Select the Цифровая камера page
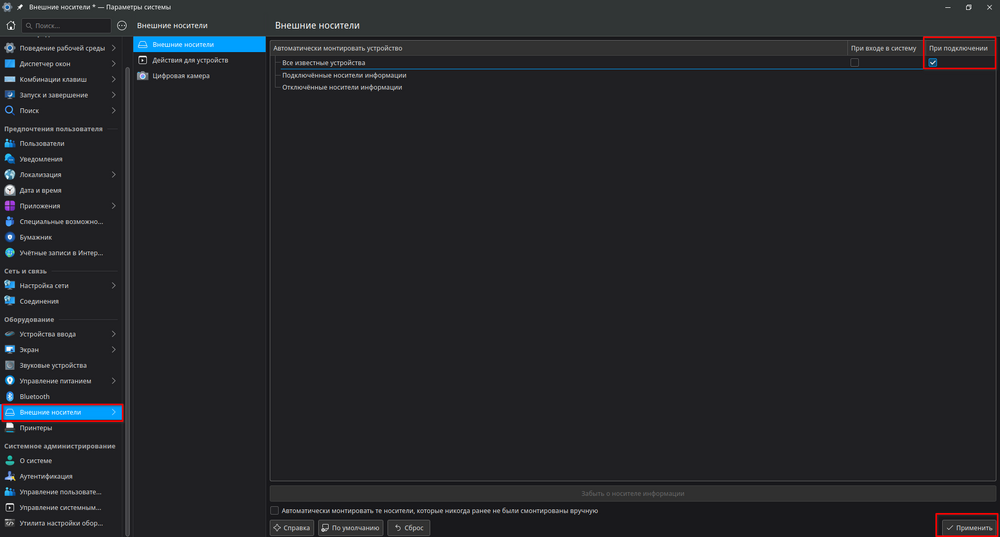 181,75
